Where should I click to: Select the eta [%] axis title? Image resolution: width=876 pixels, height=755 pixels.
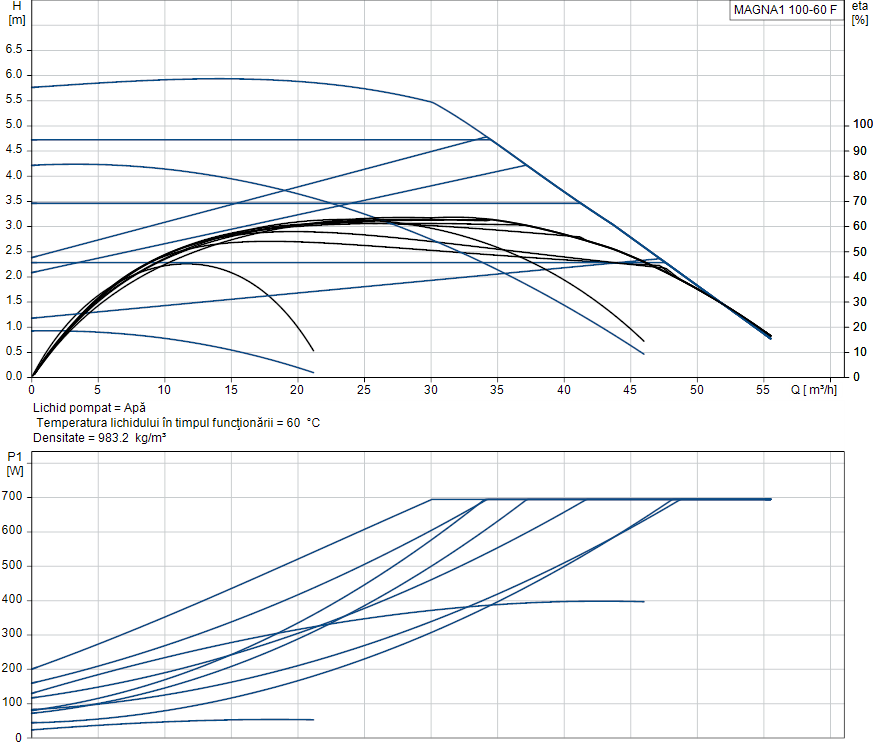click(859, 13)
